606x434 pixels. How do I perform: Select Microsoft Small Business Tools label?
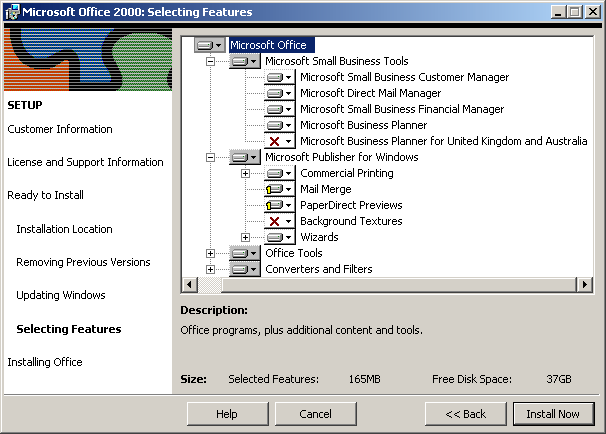click(x=337, y=61)
